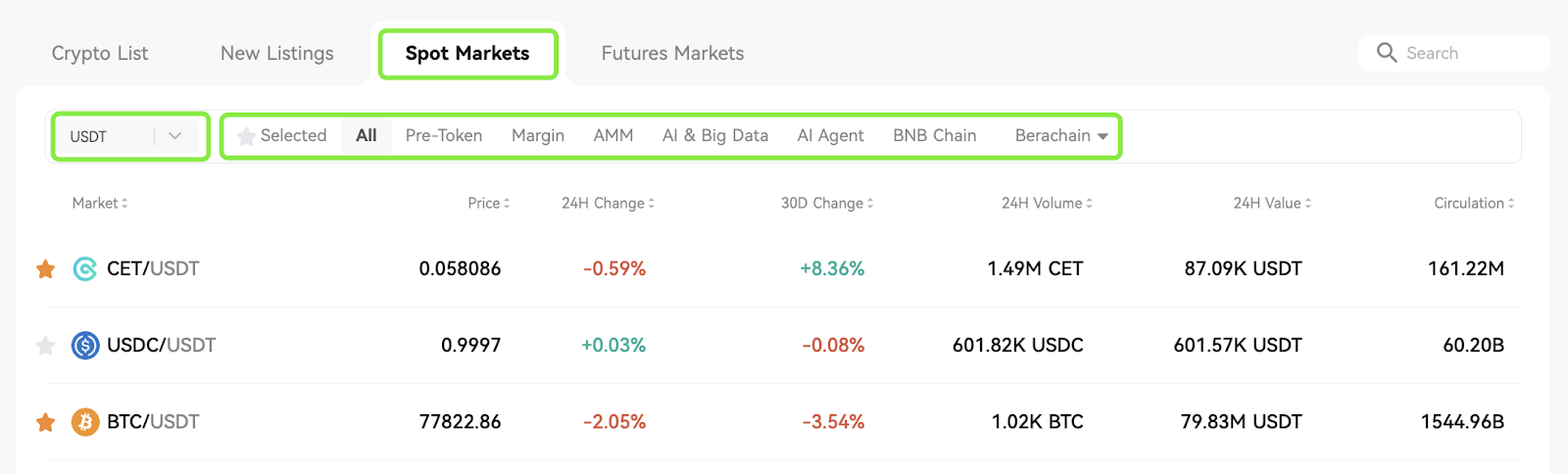Sort the Market column
The width and height of the screenshot is (1568, 474).
tap(100, 204)
